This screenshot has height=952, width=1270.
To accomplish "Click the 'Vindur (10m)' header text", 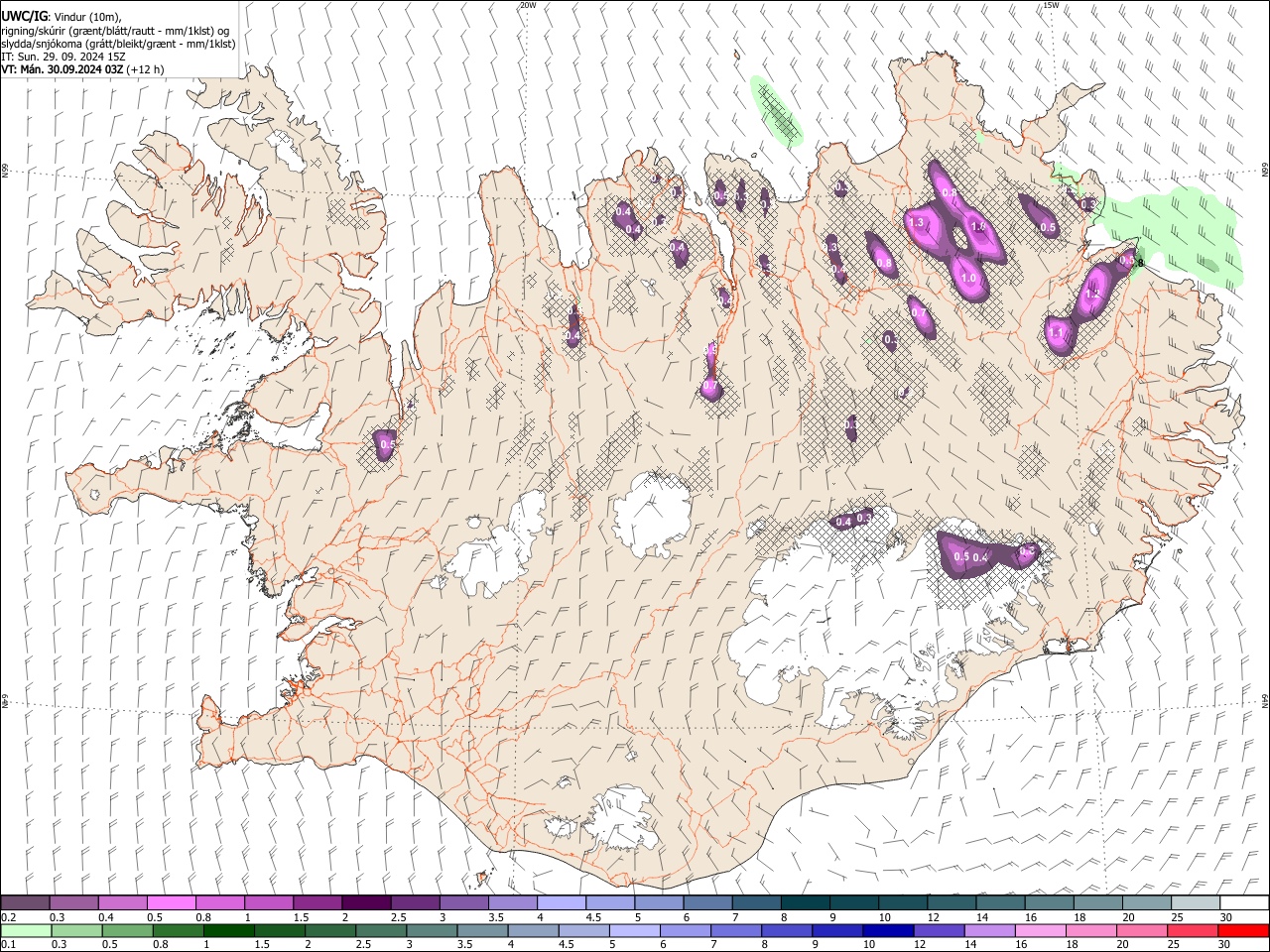I will point(86,17).
